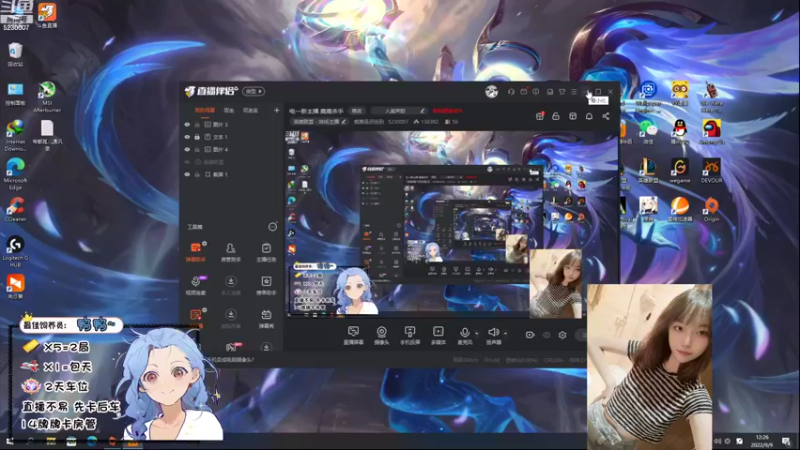
Task: Open the mail inbox icon in title bar
Action: coord(523,91)
